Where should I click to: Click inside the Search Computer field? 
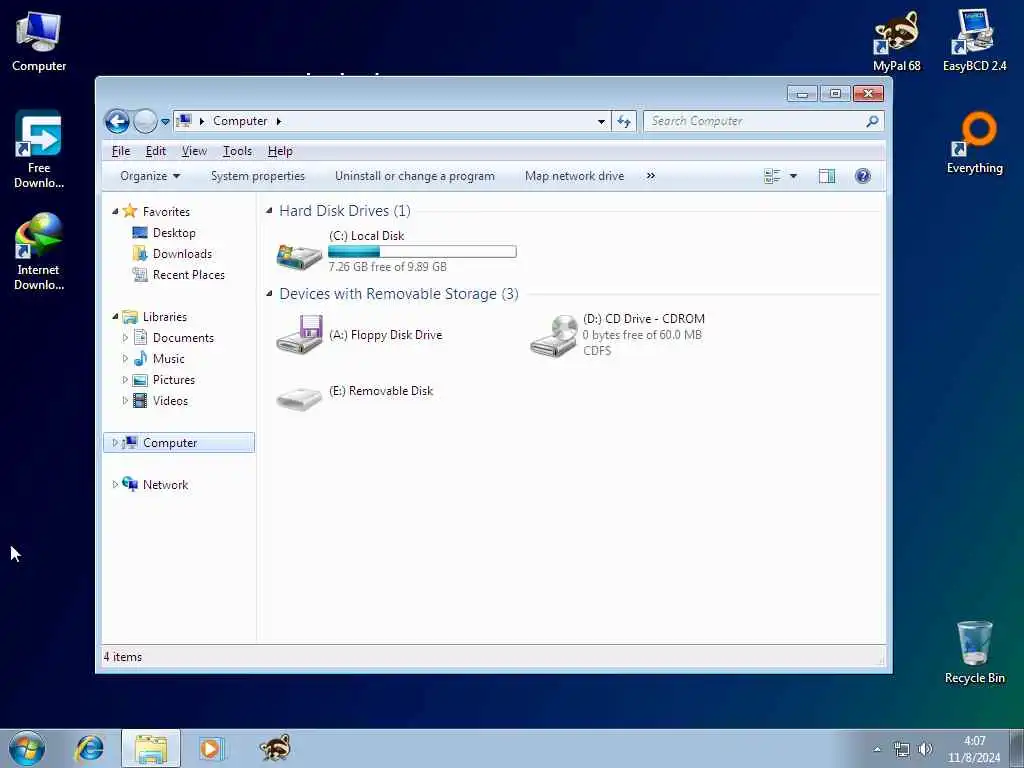coord(754,121)
